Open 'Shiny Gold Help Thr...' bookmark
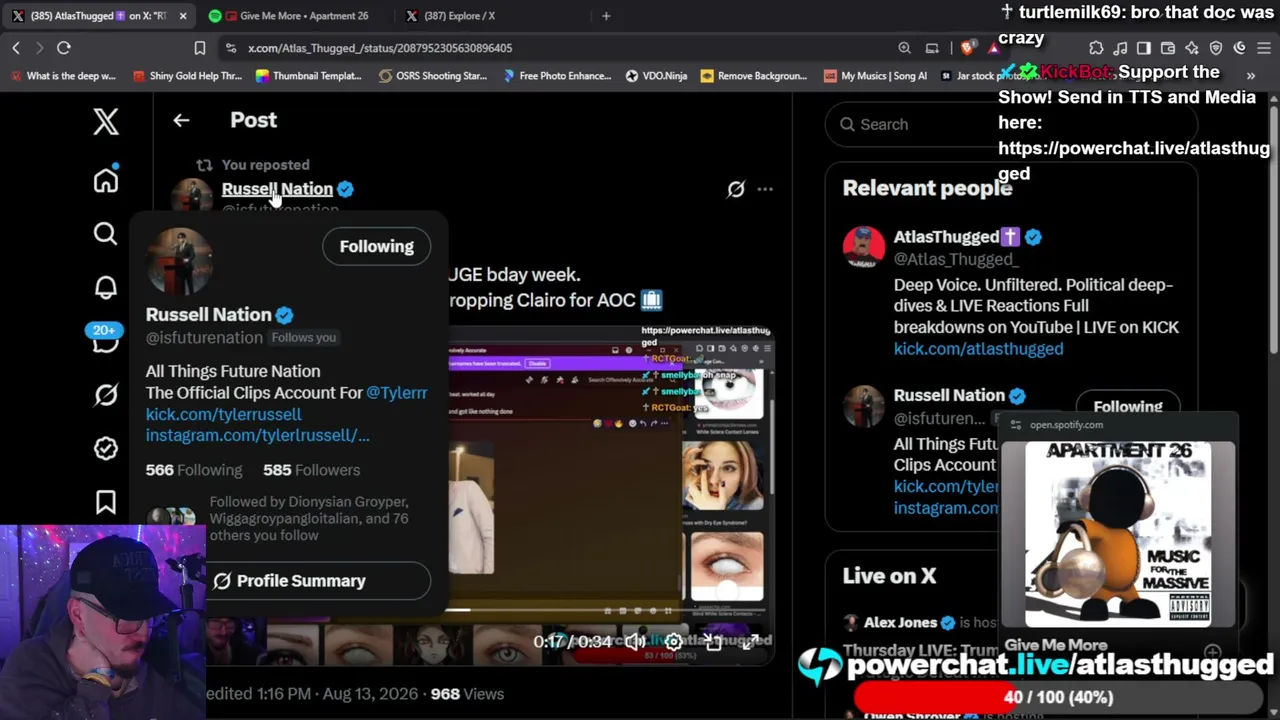The height and width of the screenshot is (720, 1280). (187, 76)
